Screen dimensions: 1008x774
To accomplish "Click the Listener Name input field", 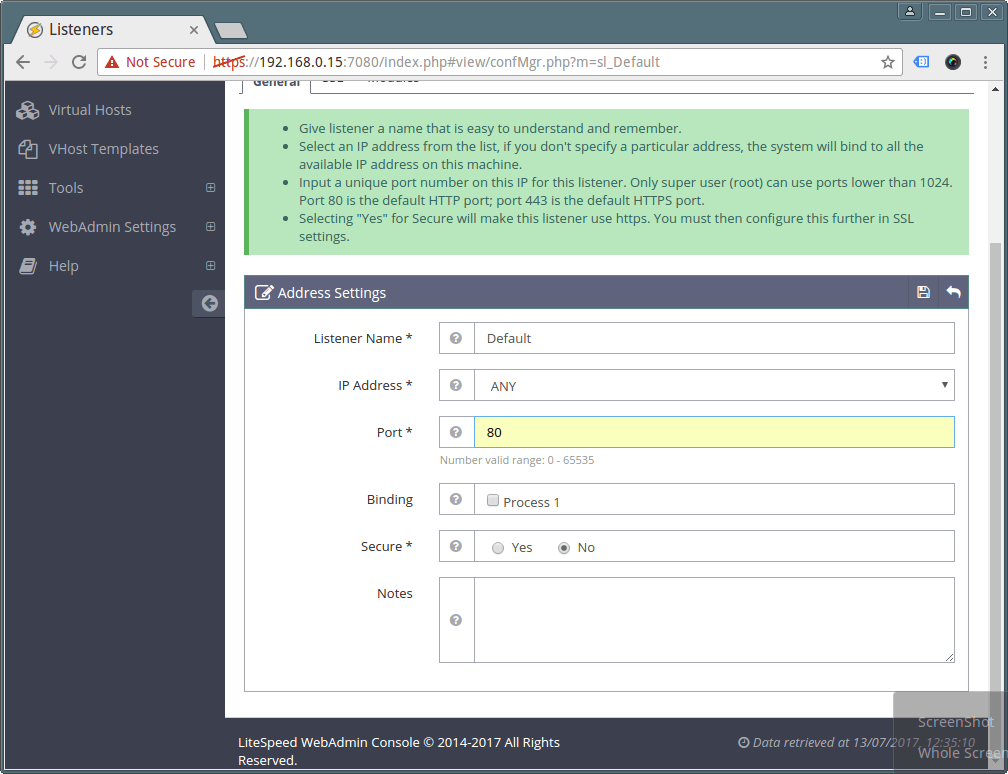I will click(x=714, y=338).
